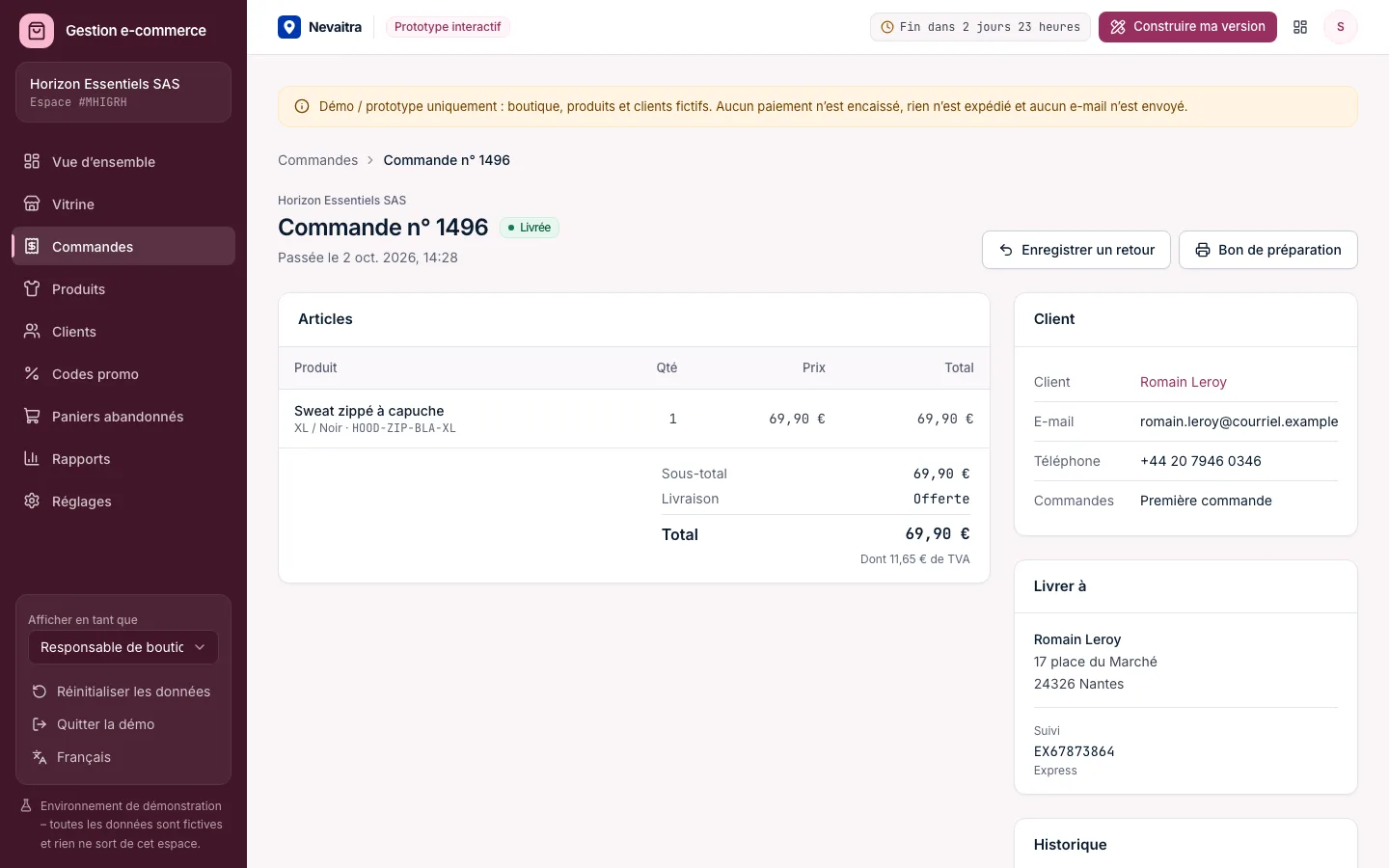
Task: Click email romain.leroy@courriel.example
Action: click(x=1239, y=421)
